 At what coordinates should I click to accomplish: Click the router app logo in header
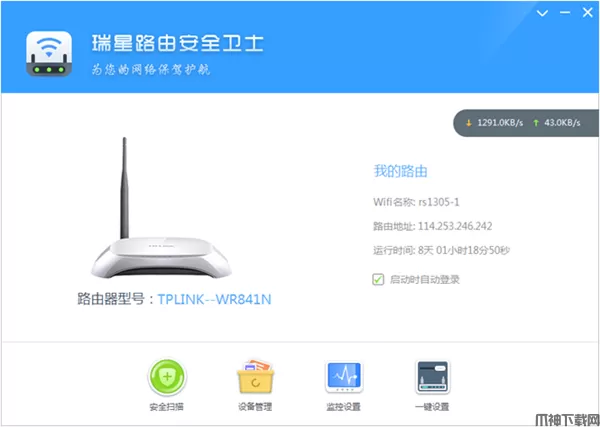click(x=49, y=53)
